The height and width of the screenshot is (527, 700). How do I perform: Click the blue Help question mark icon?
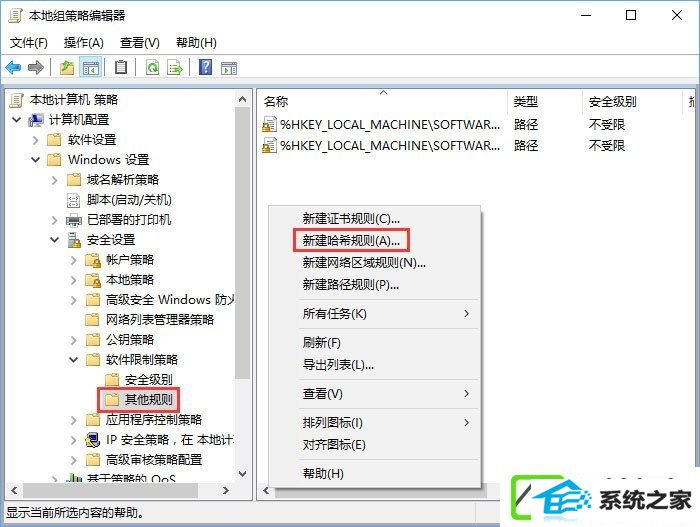pos(205,67)
